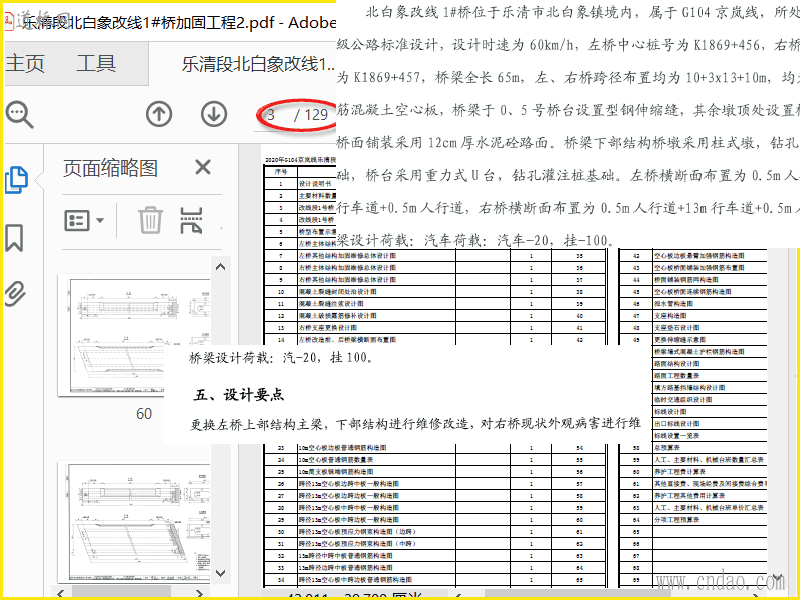Open the thumbnail options dropdown menu
Image resolution: width=800 pixels, height=600 pixels.
click(84, 220)
